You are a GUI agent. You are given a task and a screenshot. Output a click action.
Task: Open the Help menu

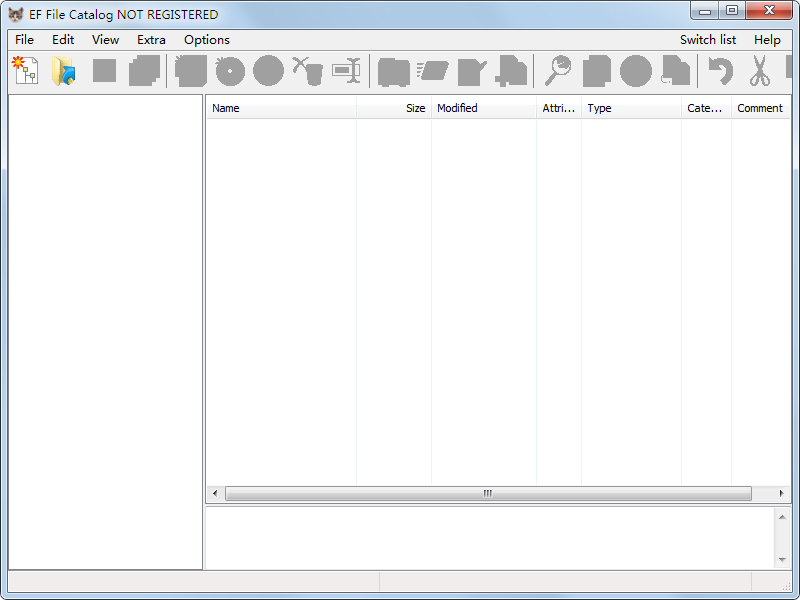point(768,40)
